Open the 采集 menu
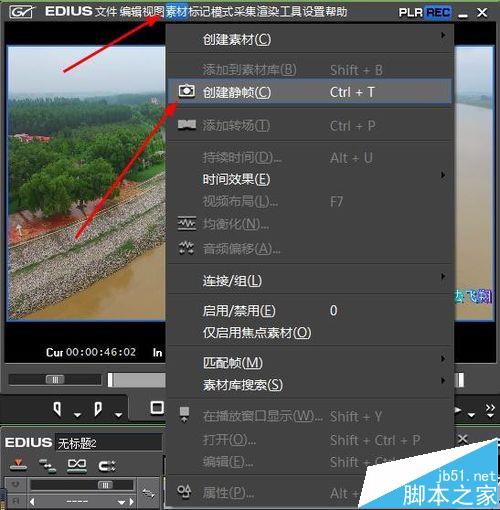Viewport: 500px width, 510px height. point(245,12)
